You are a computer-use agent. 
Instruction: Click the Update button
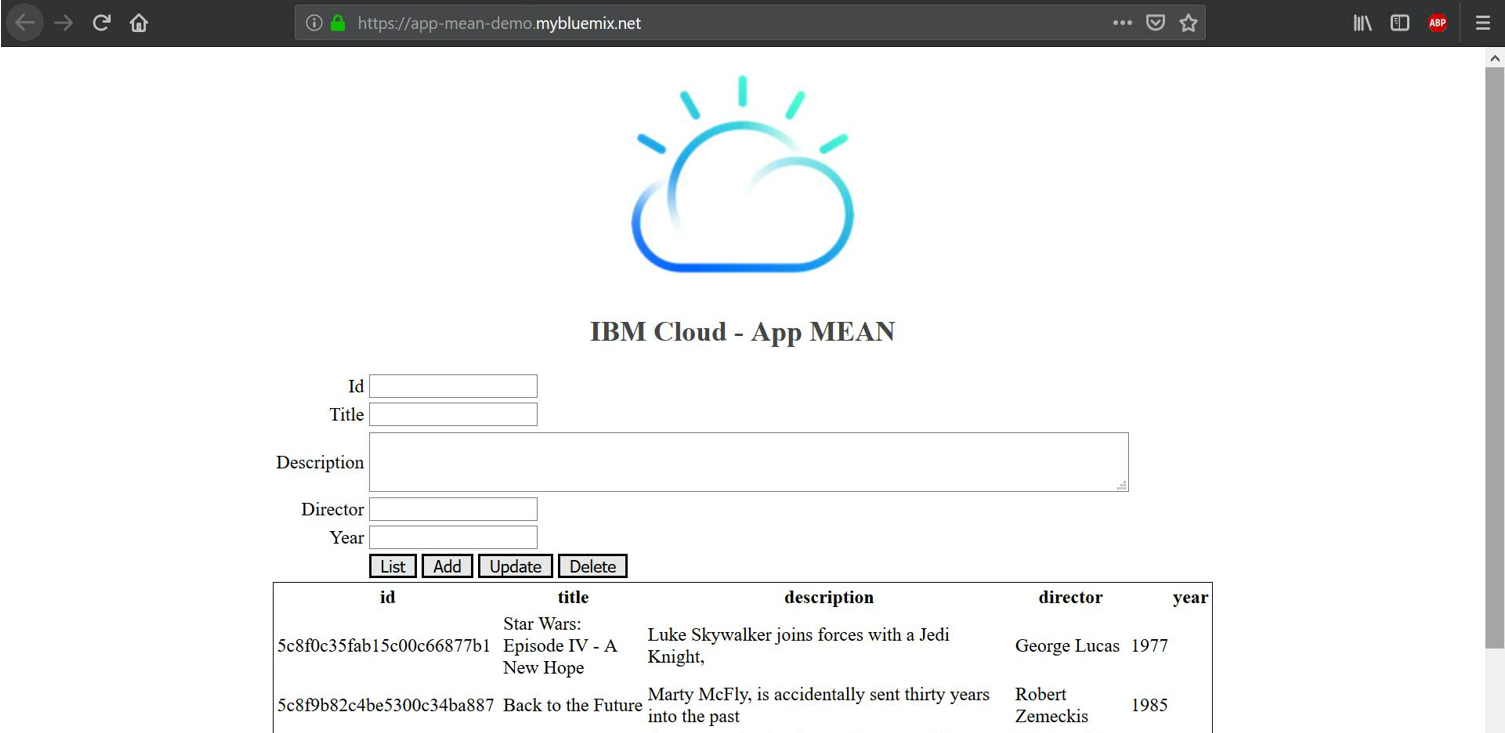515,565
